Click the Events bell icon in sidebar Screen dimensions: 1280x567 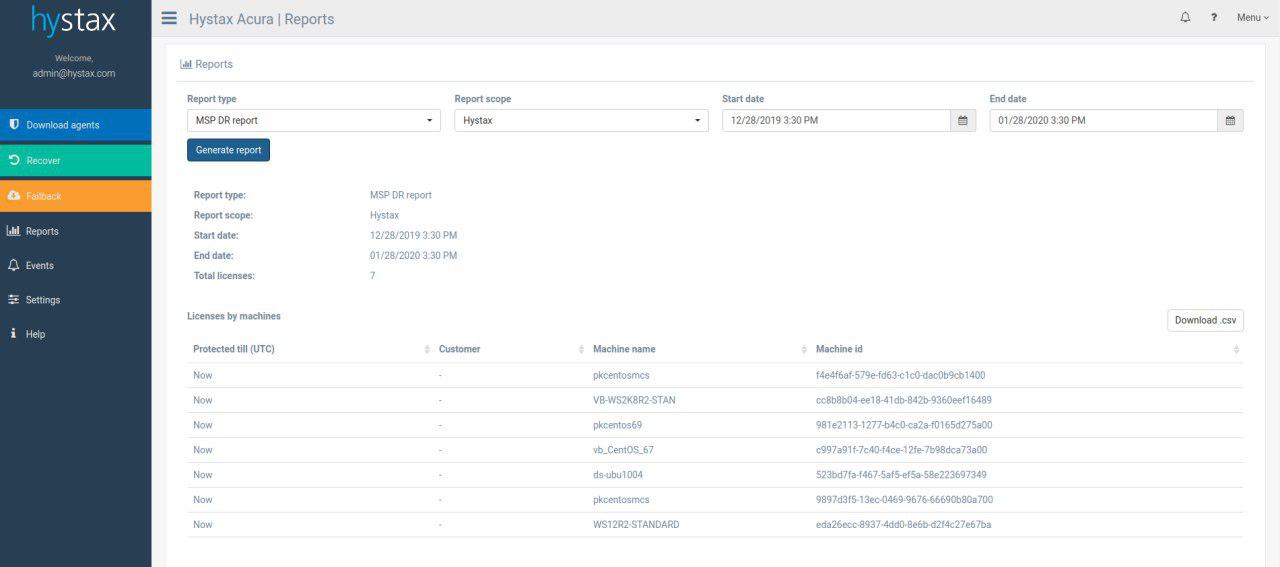pos(14,265)
